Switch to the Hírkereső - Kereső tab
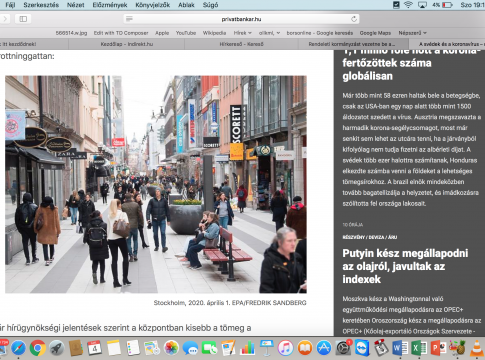Viewport: 485px width, 360px height. [242, 44]
